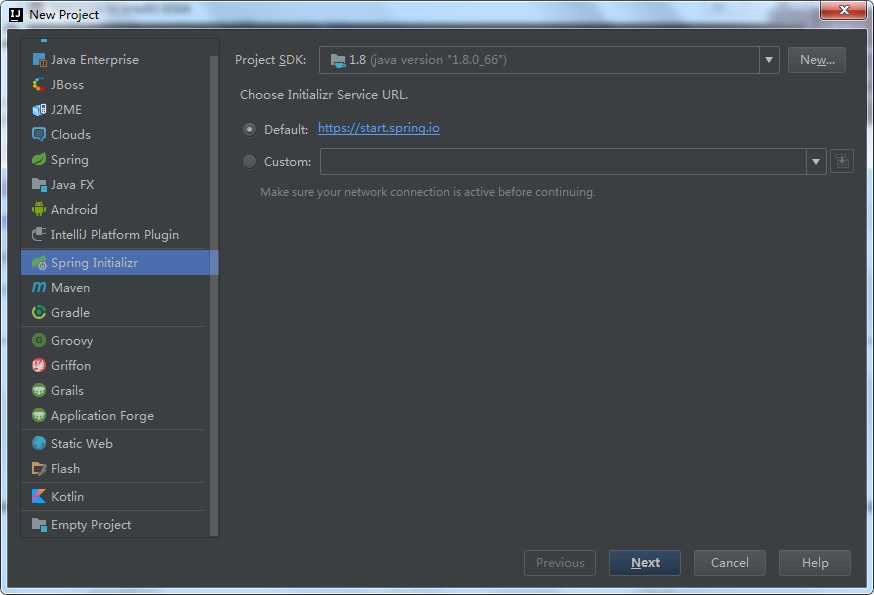Click the Grails icon
The image size is (874, 595).
(x=39, y=390)
